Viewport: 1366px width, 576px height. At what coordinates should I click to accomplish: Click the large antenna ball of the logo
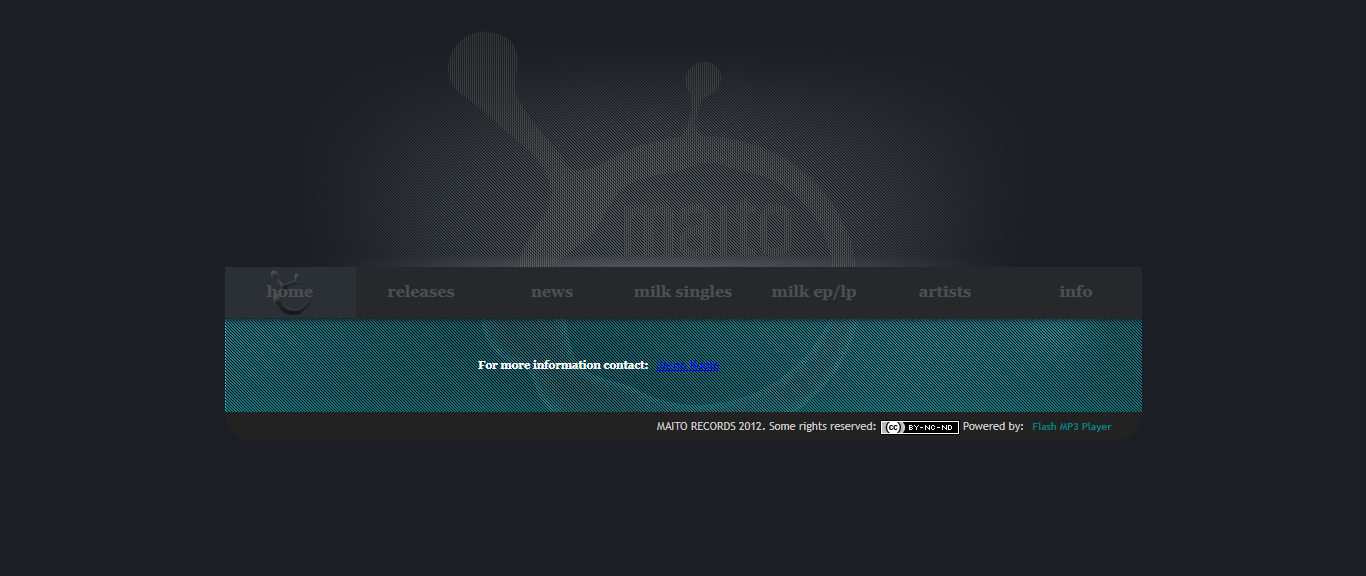click(482, 62)
